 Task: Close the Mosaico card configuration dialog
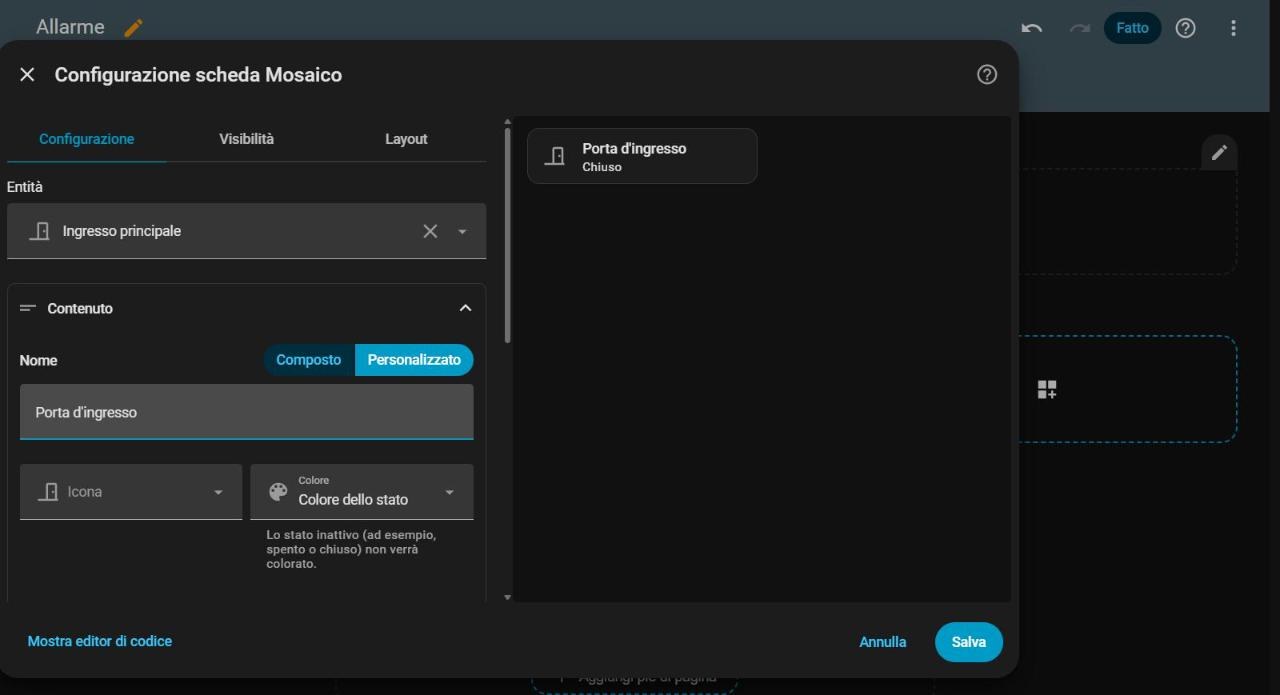[27, 75]
